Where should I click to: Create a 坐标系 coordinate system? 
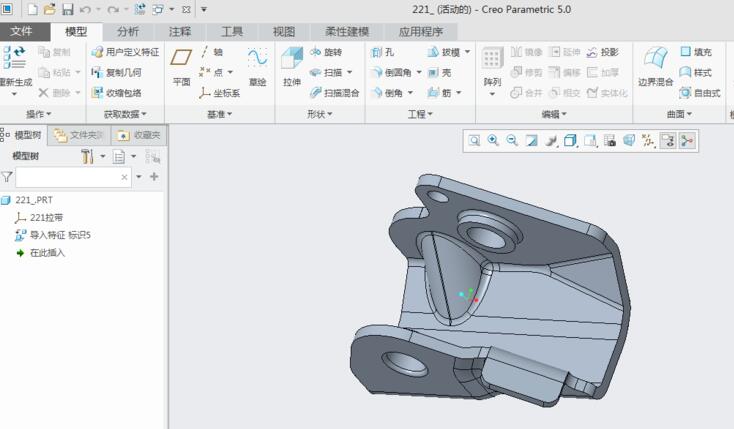point(219,93)
